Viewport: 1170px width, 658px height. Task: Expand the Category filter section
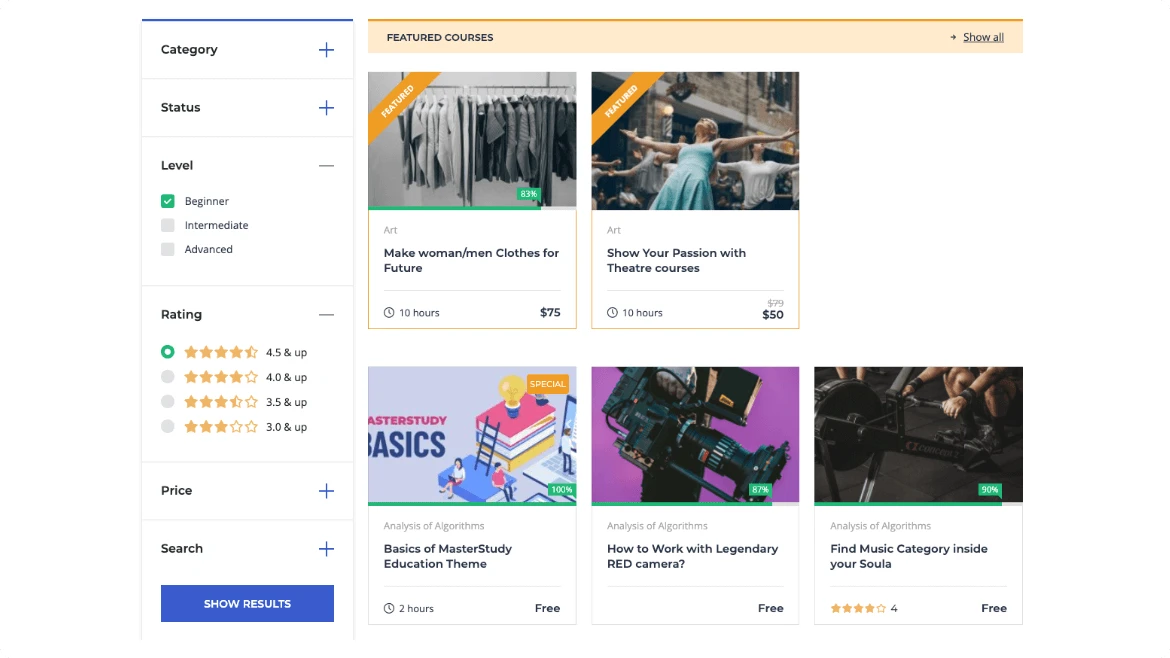point(326,50)
